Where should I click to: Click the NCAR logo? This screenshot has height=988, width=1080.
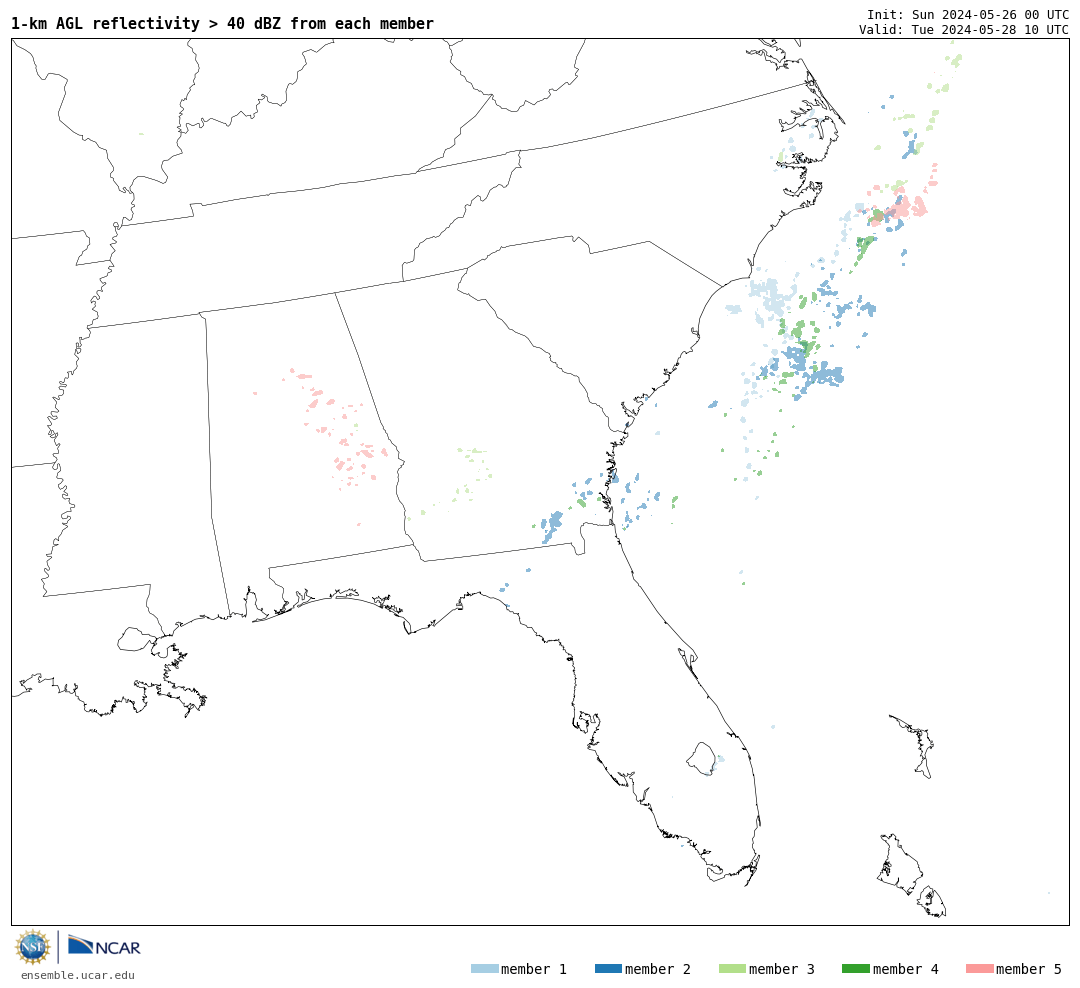105,946
